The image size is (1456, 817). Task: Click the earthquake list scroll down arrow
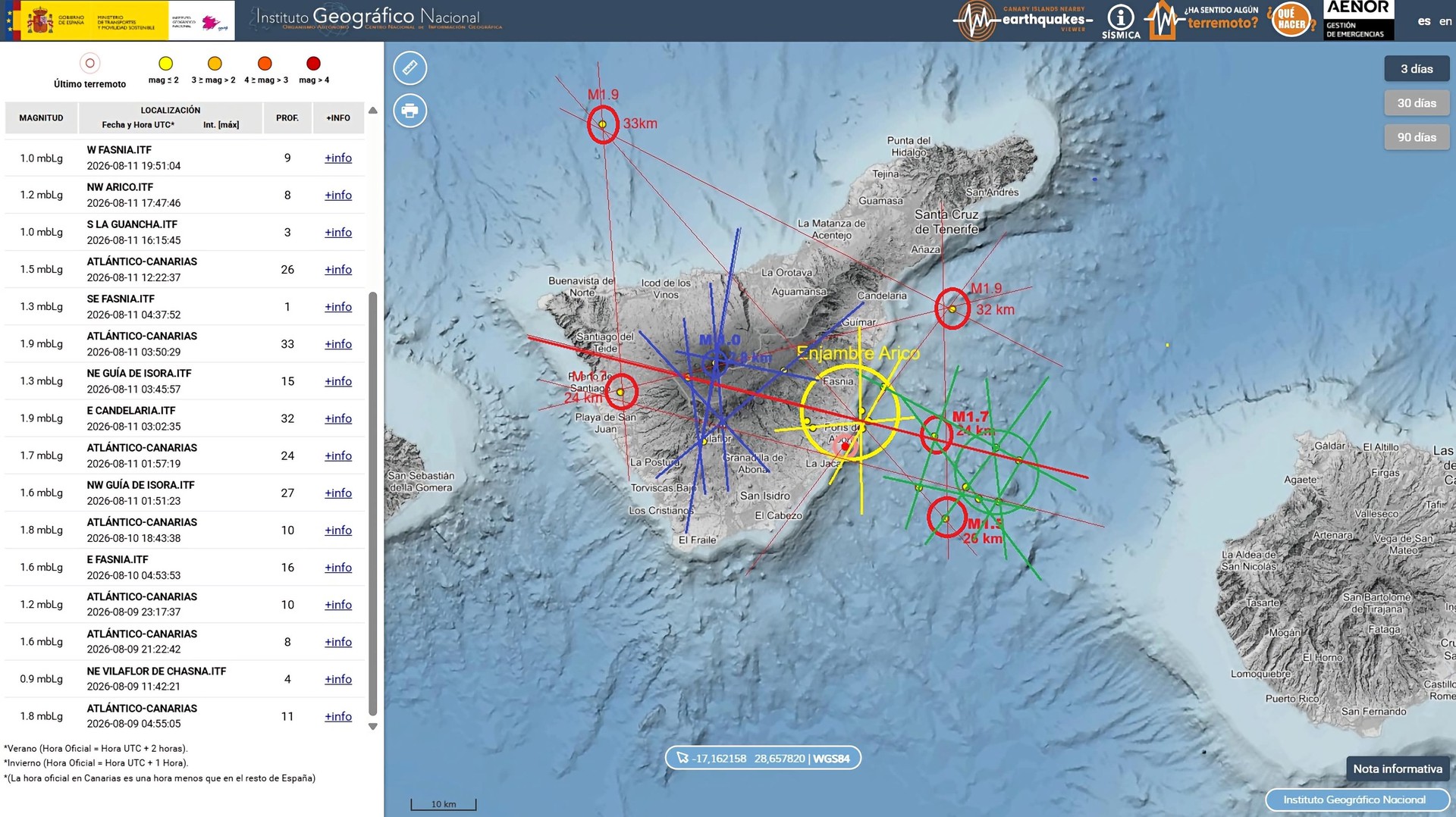click(x=372, y=726)
